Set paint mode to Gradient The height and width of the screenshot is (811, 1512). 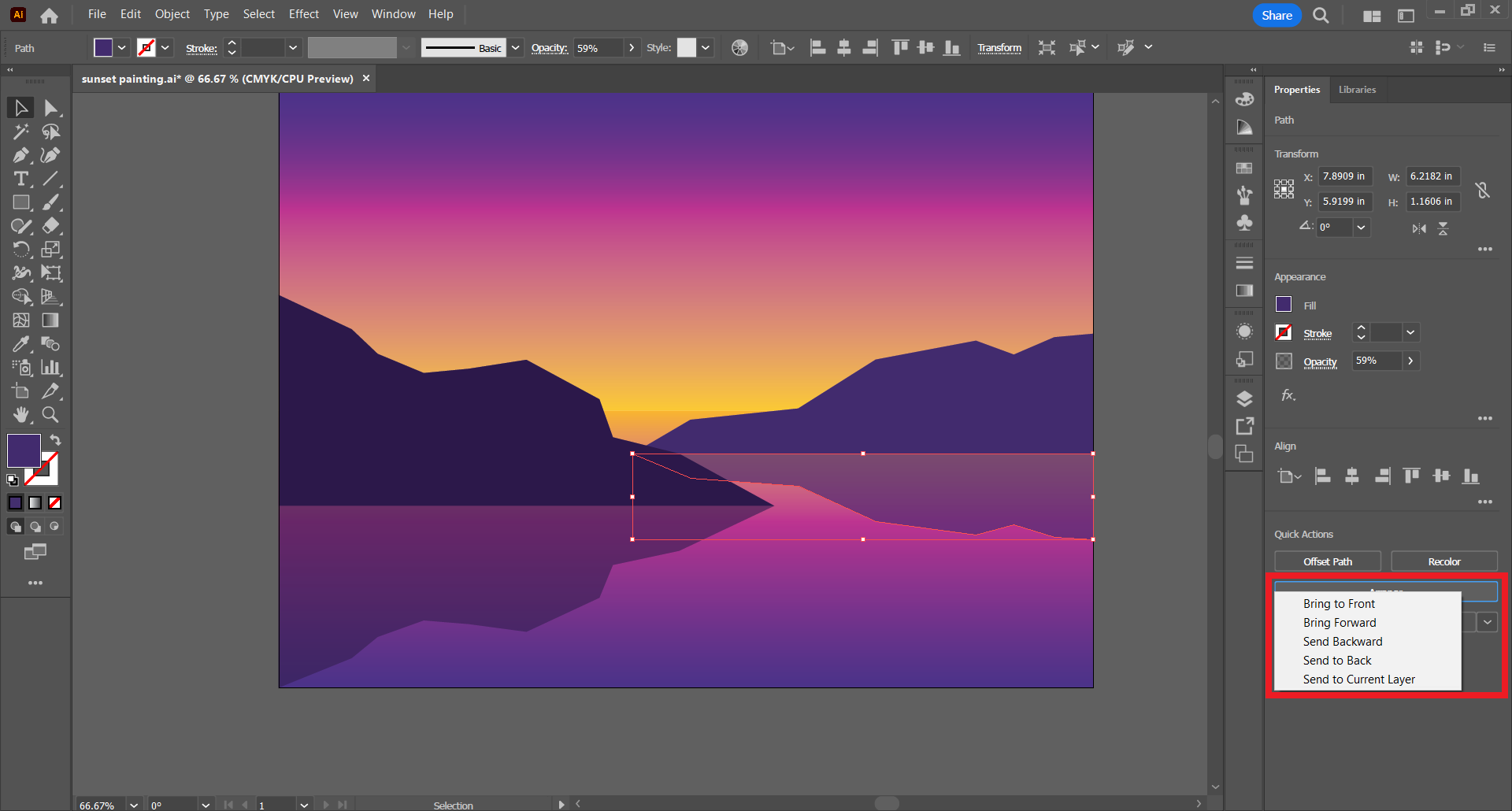tap(35, 502)
